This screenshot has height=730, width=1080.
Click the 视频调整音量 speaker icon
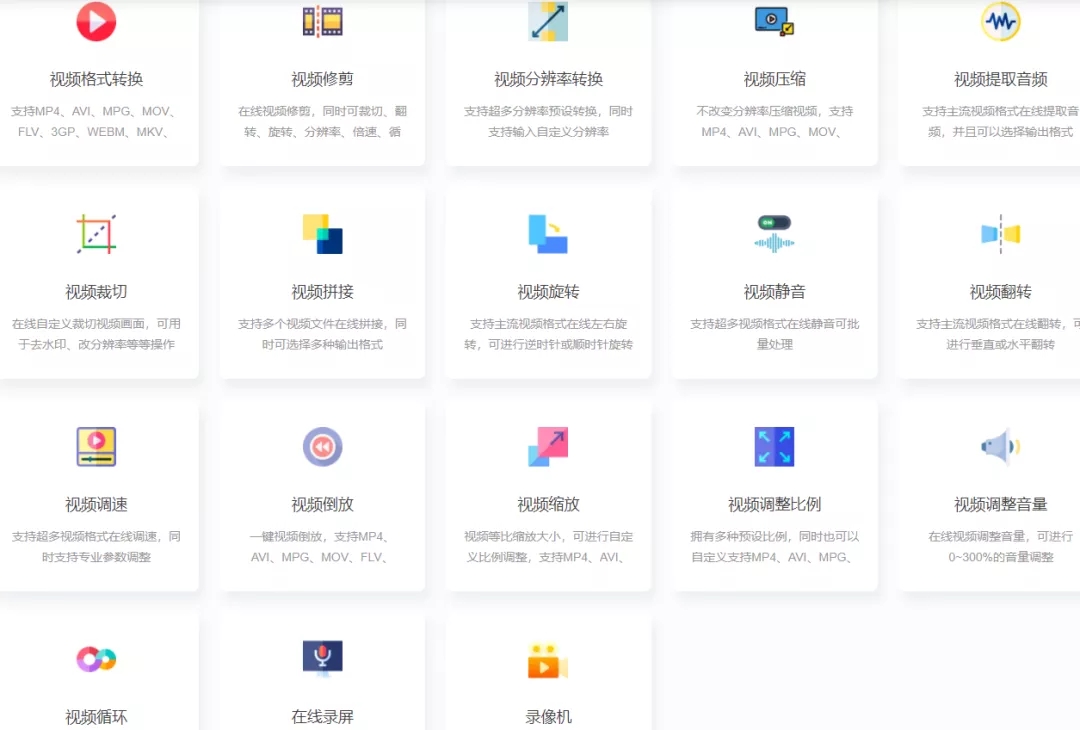point(999,447)
